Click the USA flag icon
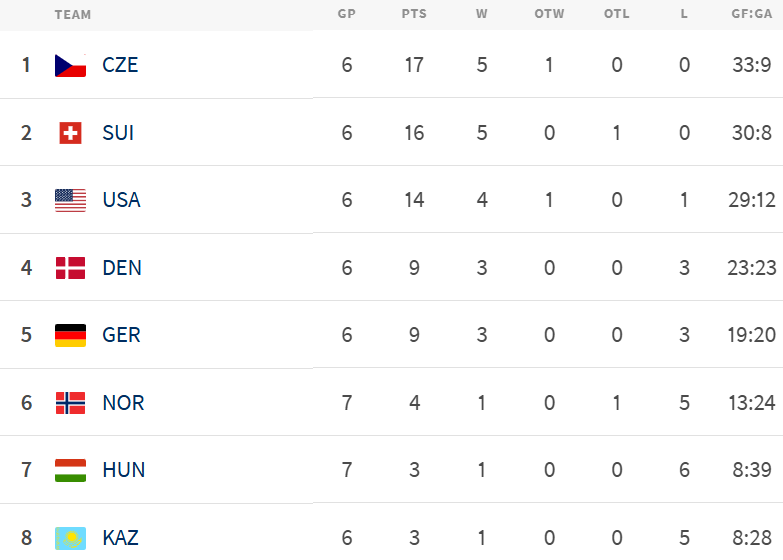 [70, 200]
